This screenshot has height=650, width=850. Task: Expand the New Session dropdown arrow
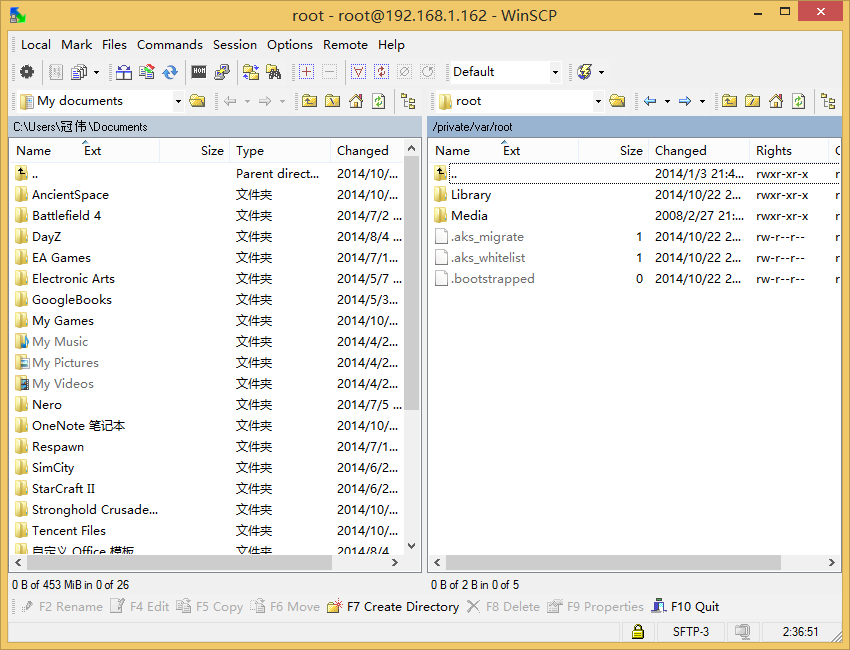[x=602, y=72]
